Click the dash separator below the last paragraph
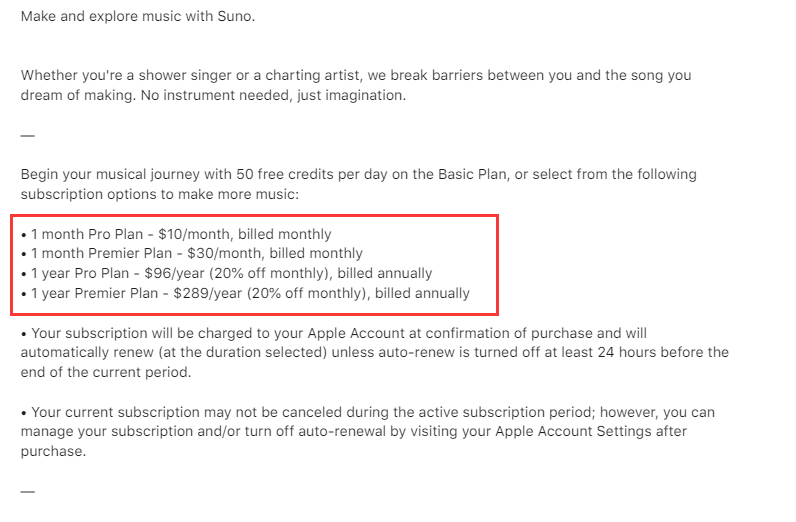Image resolution: width=796 pixels, height=522 pixels. (28, 492)
